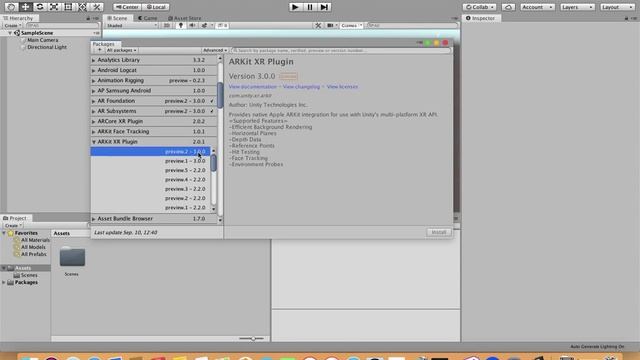Collapse the SampleScene tree node

[x=10, y=33]
